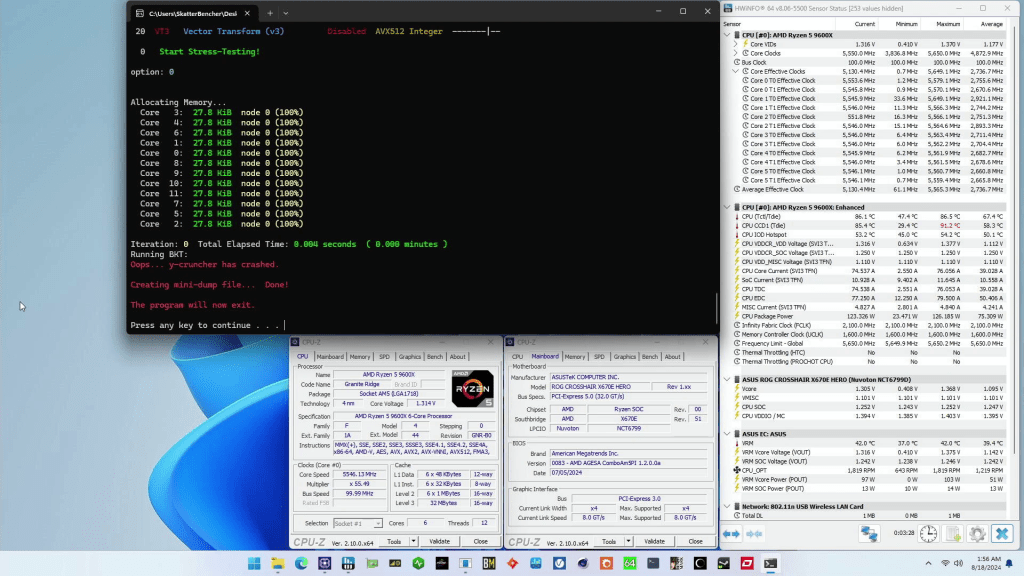Switch to Memory tab in left CPU-Z
1024x576 pixels.
[x=359, y=357]
